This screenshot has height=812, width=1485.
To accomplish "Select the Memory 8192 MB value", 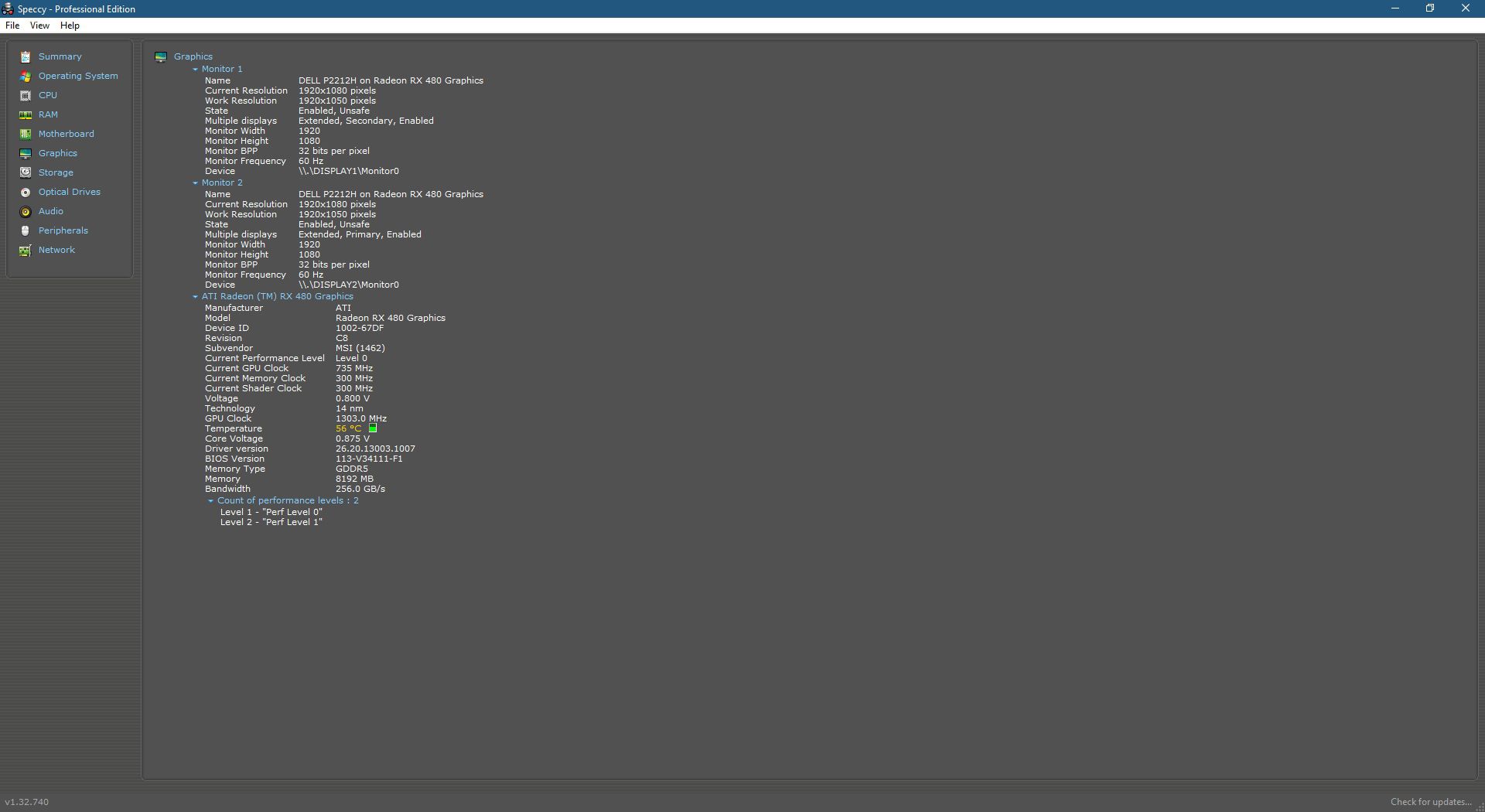I will [354, 479].
